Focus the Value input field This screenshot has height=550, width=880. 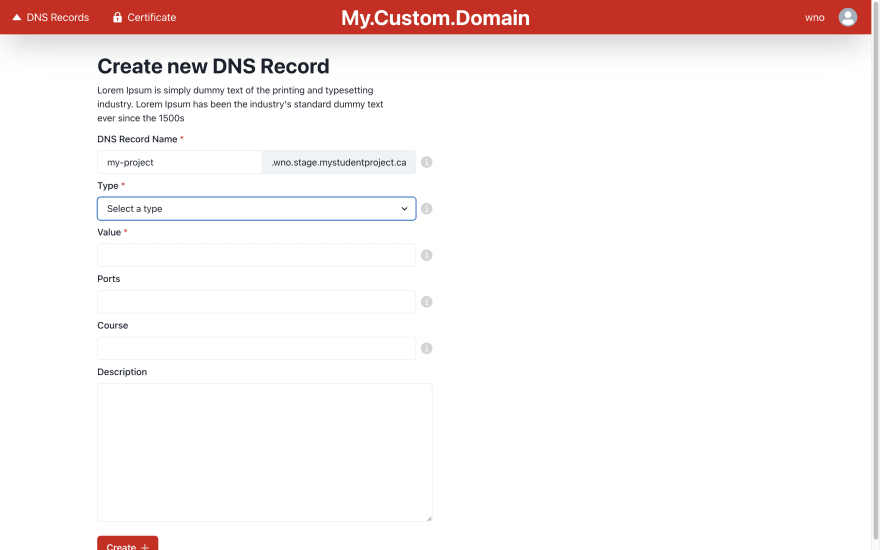pyautogui.click(x=256, y=255)
